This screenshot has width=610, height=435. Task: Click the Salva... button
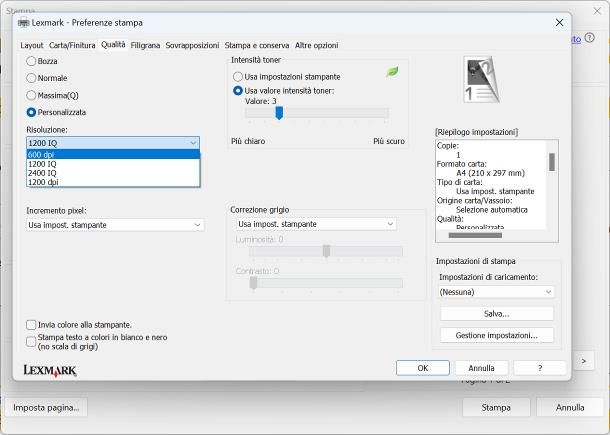click(496, 314)
